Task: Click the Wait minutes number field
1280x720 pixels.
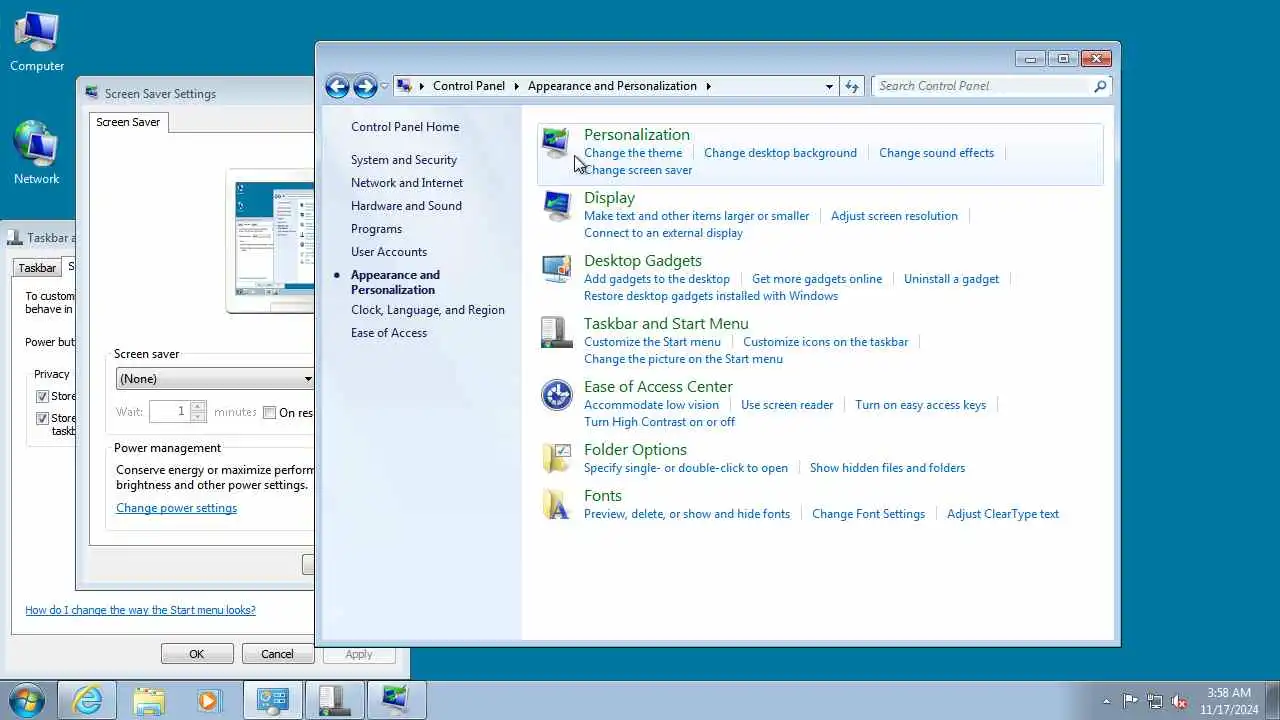Action: tap(169, 412)
